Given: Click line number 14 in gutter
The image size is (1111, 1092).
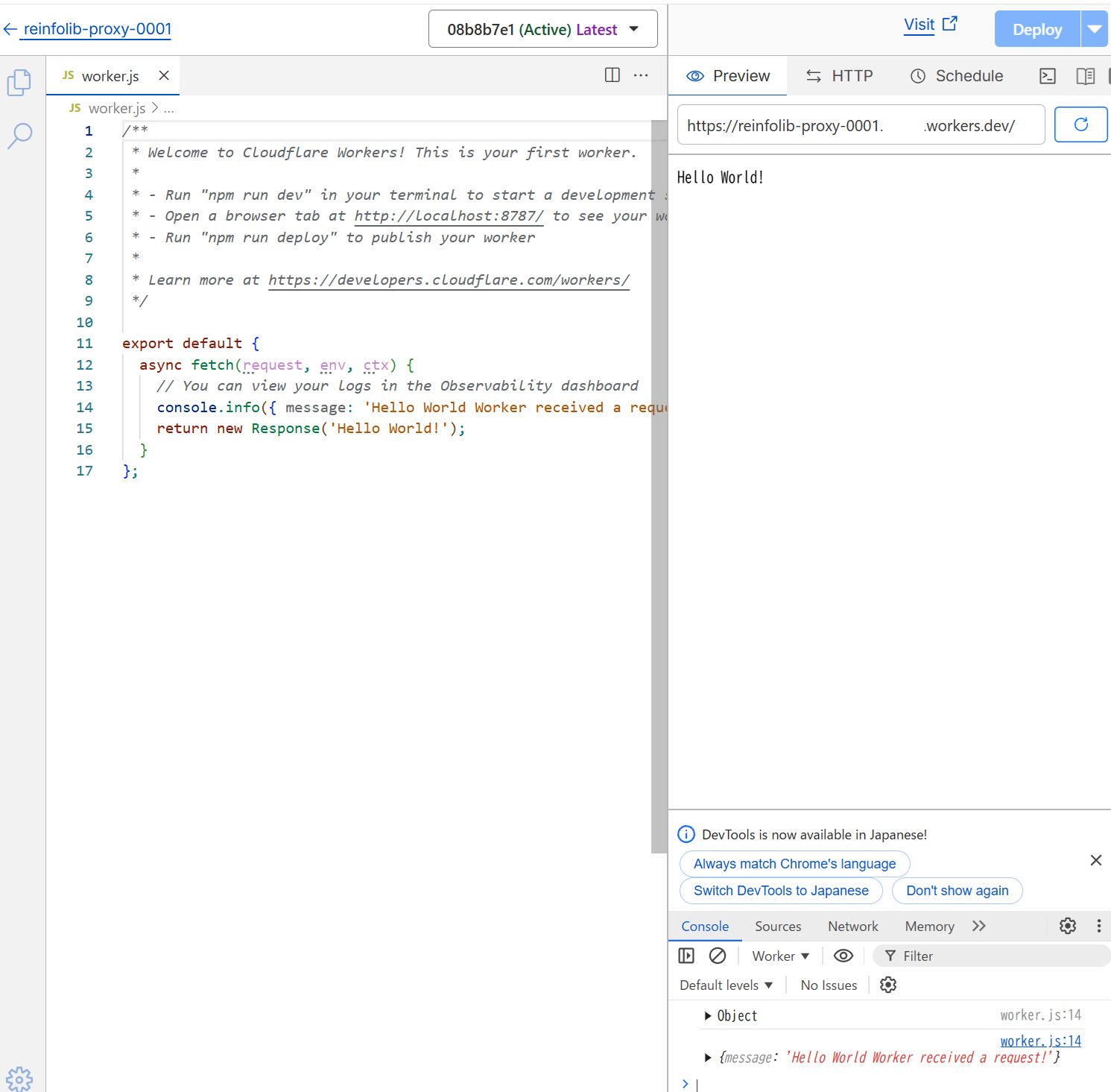Looking at the screenshot, I should pos(84,408).
